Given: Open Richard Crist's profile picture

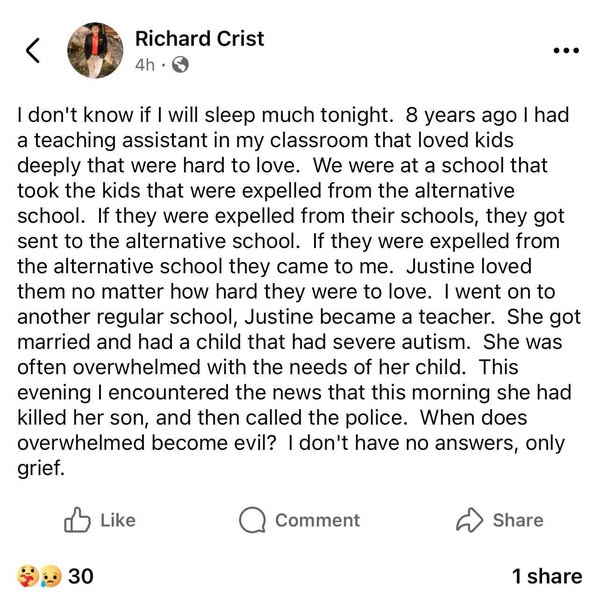Looking at the screenshot, I should coord(94,51).
